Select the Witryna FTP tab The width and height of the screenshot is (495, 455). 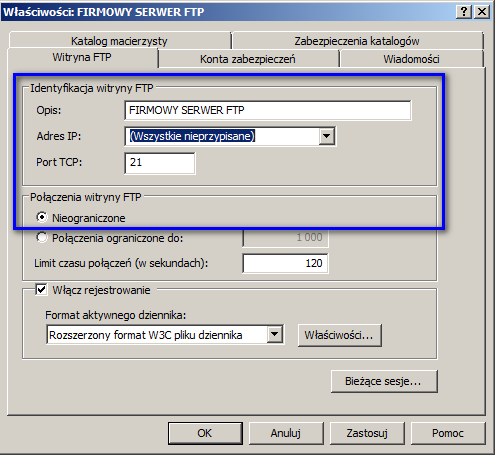[82, 57]
